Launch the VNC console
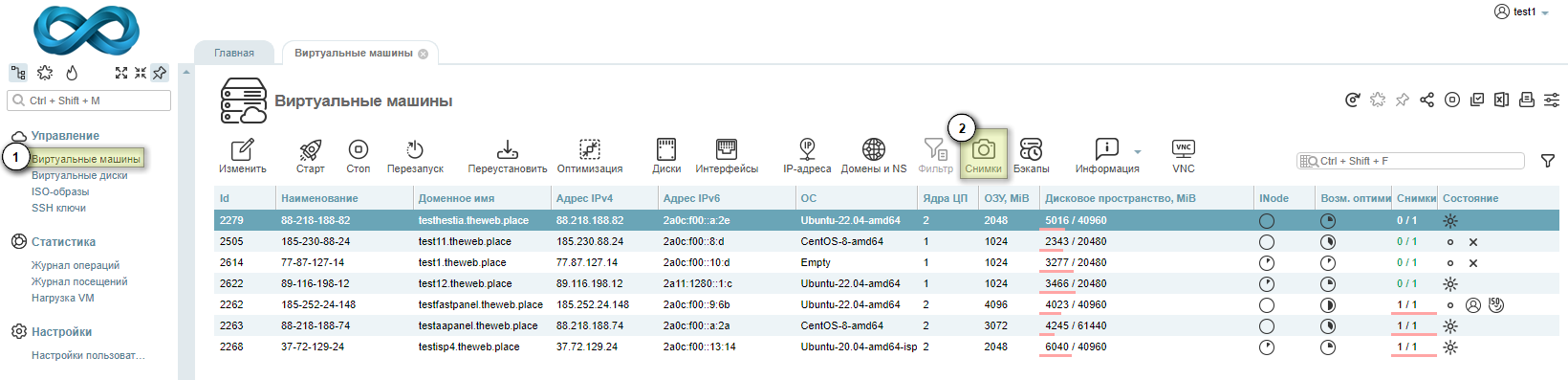The height and width of the screenshot is (380, 1568). [1184, 156]
